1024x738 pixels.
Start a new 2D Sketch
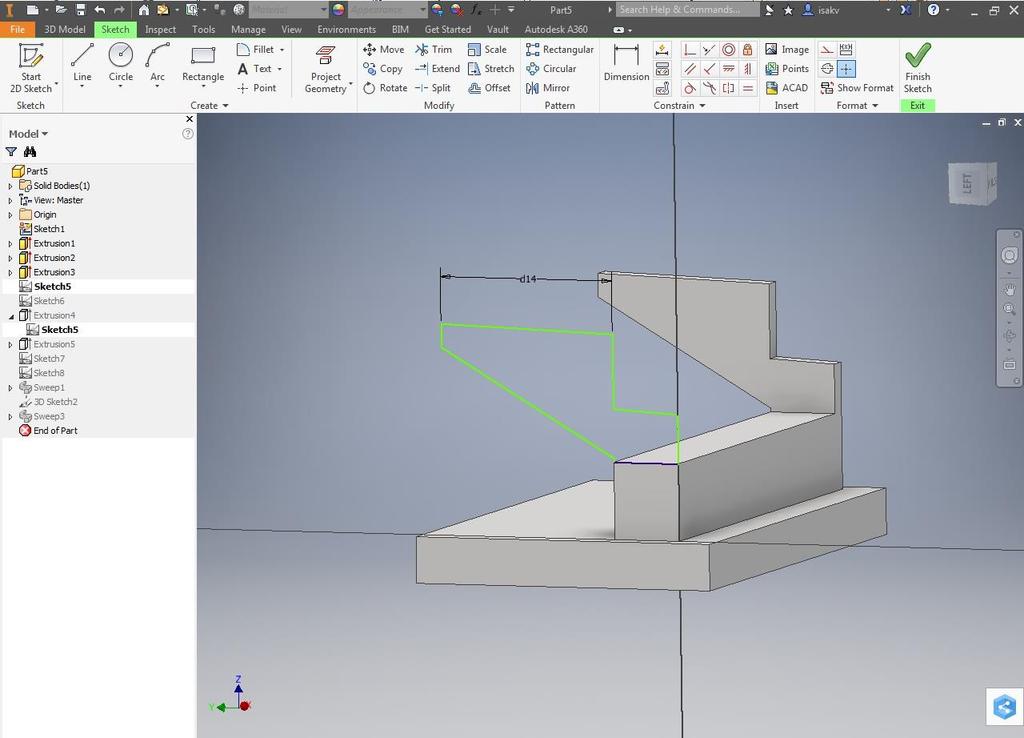[31, 68]
